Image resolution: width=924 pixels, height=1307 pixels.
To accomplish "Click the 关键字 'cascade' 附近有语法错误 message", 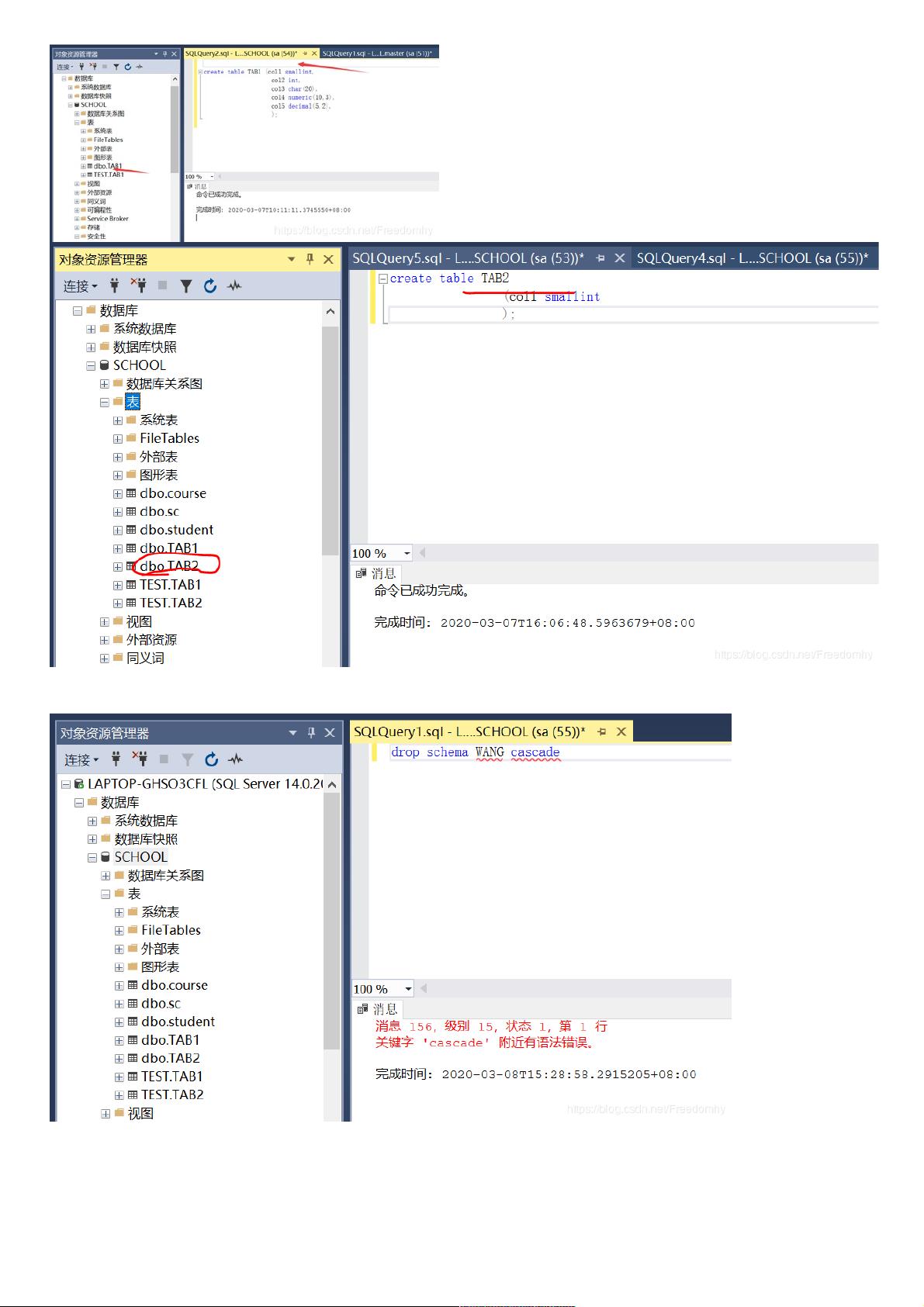I will tap(485, 1042).
